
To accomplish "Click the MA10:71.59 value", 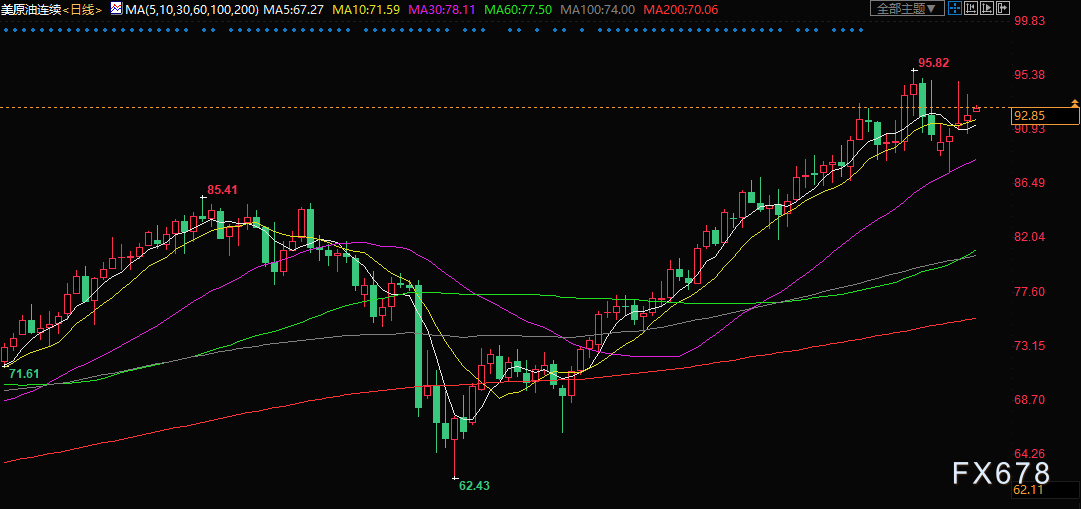I will [x=366, y=10].
